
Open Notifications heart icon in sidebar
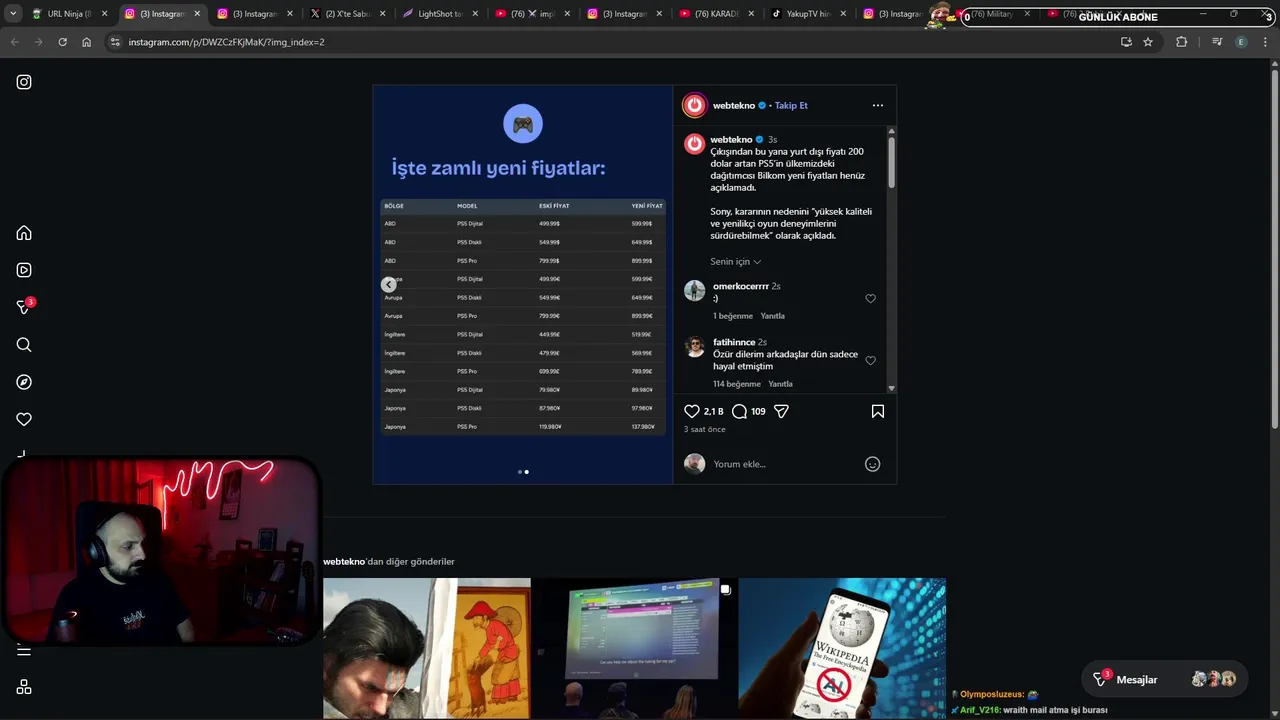(x=24, y=419)
